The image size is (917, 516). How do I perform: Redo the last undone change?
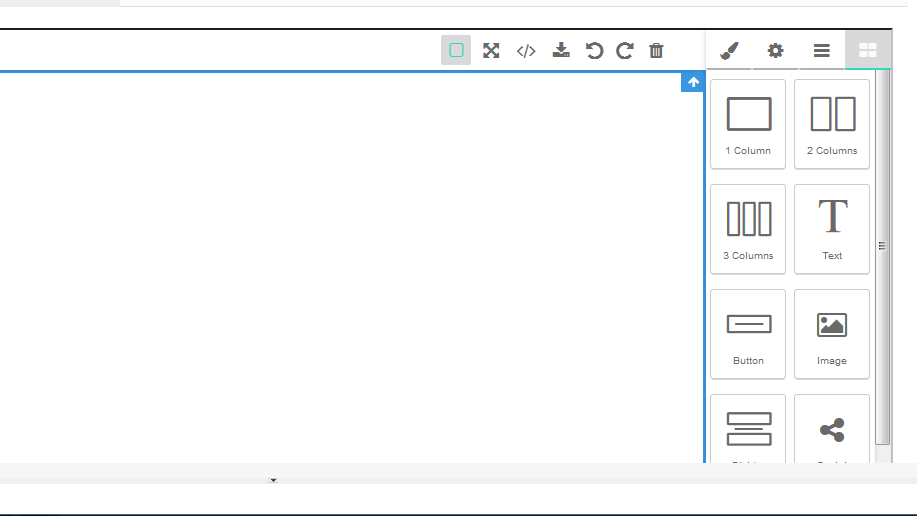tap(625, 51)
